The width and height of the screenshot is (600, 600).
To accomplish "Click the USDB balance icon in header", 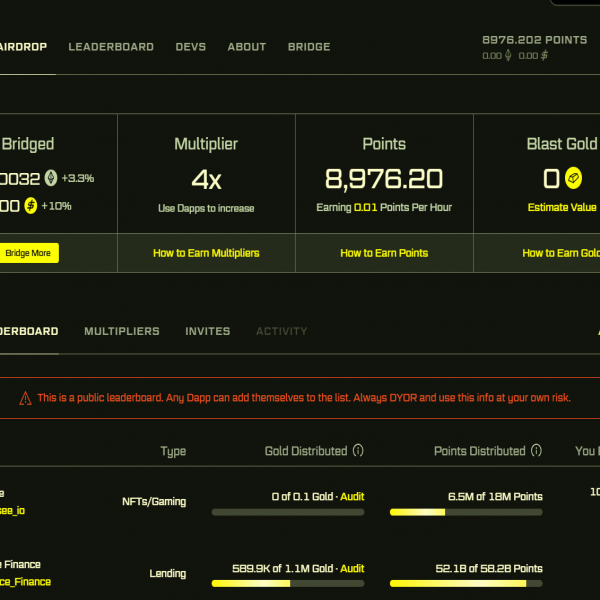I will [544, 56].
